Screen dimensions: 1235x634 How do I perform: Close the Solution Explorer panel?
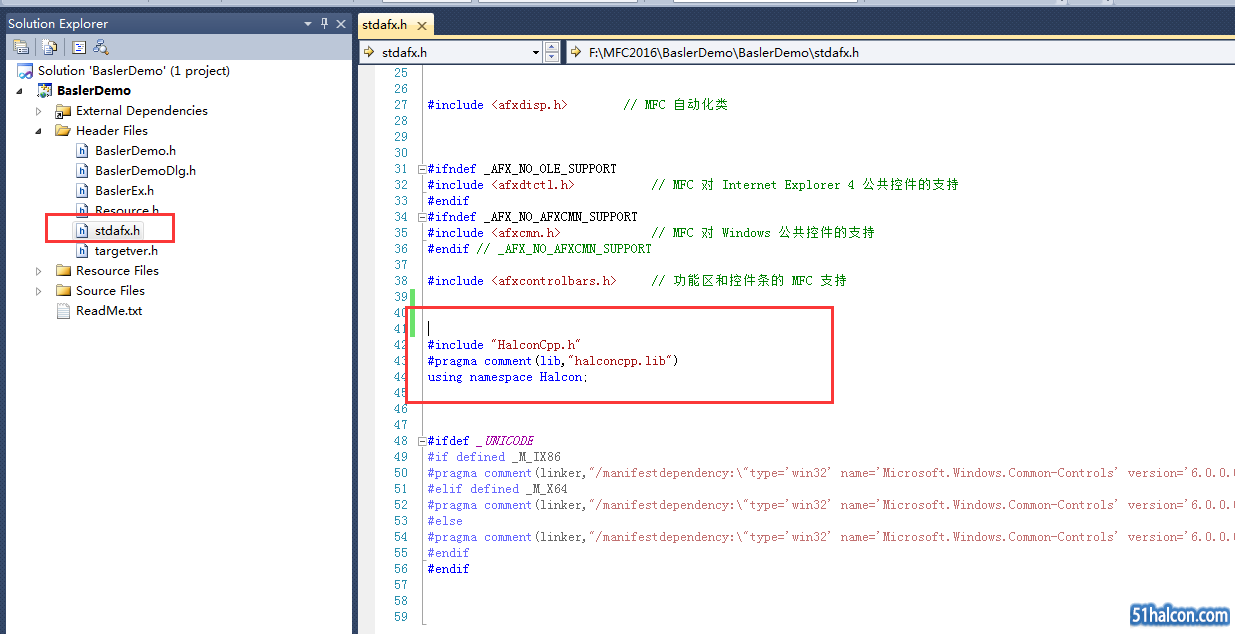[x=341, y=23]
